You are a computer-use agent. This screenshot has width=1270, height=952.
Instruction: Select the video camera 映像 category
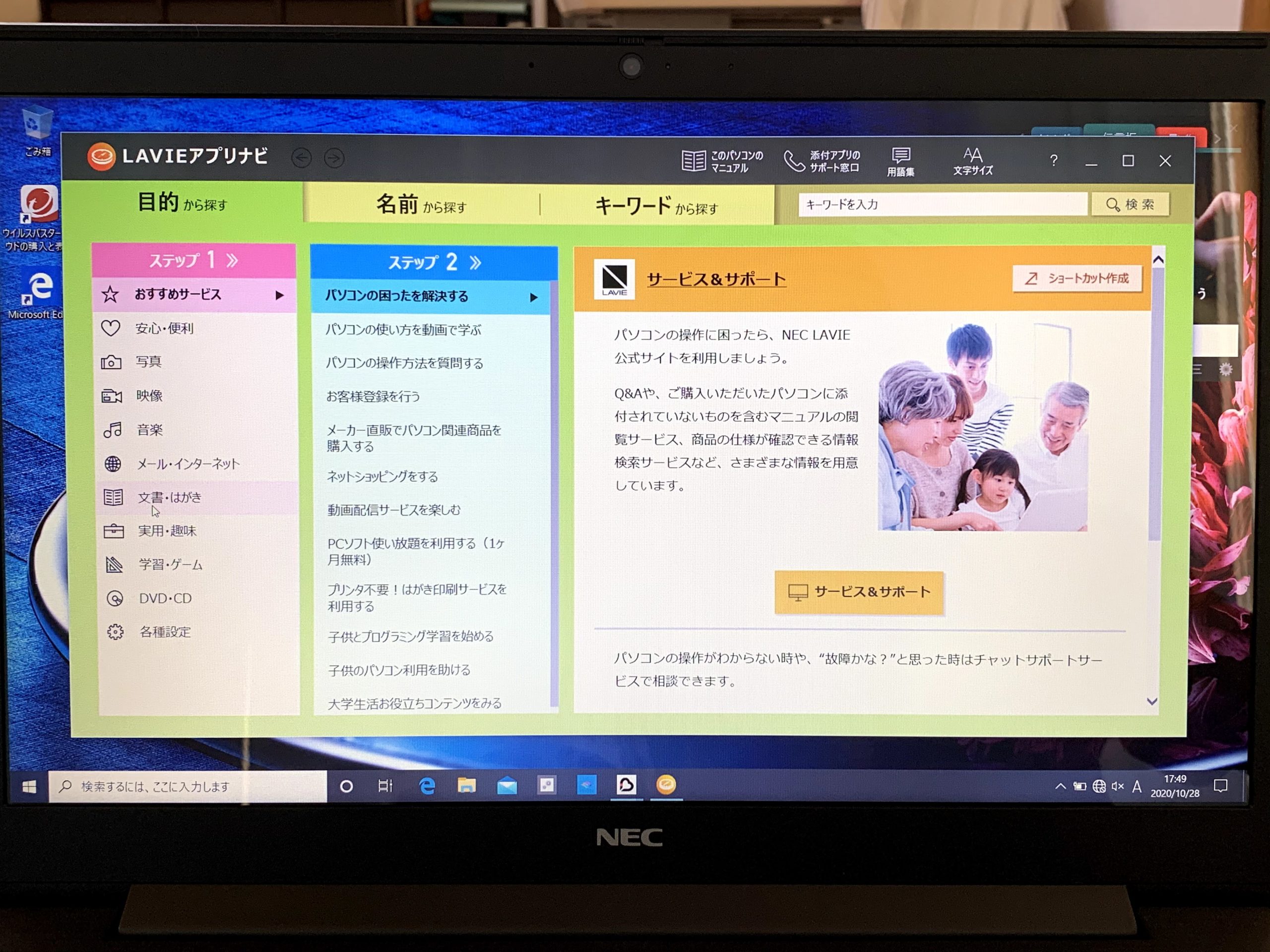point(195,395)
